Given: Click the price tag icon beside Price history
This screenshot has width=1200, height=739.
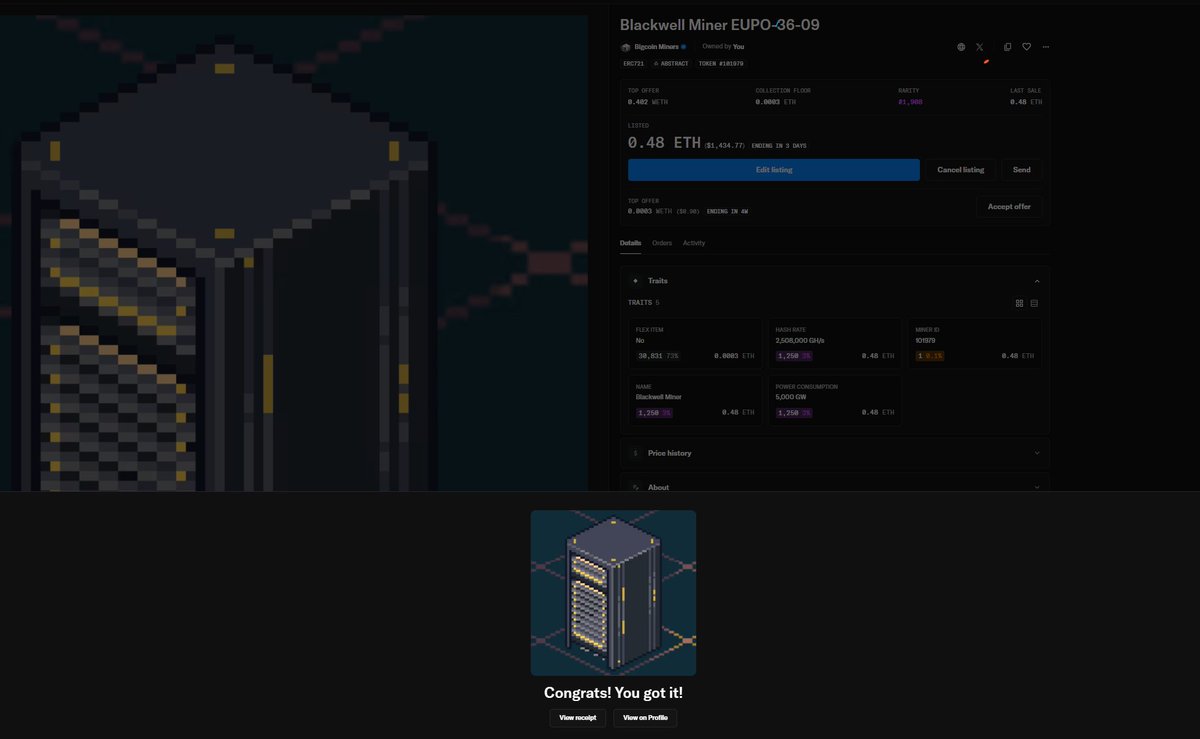Looking at the screenshot, I should click(635, 452).
